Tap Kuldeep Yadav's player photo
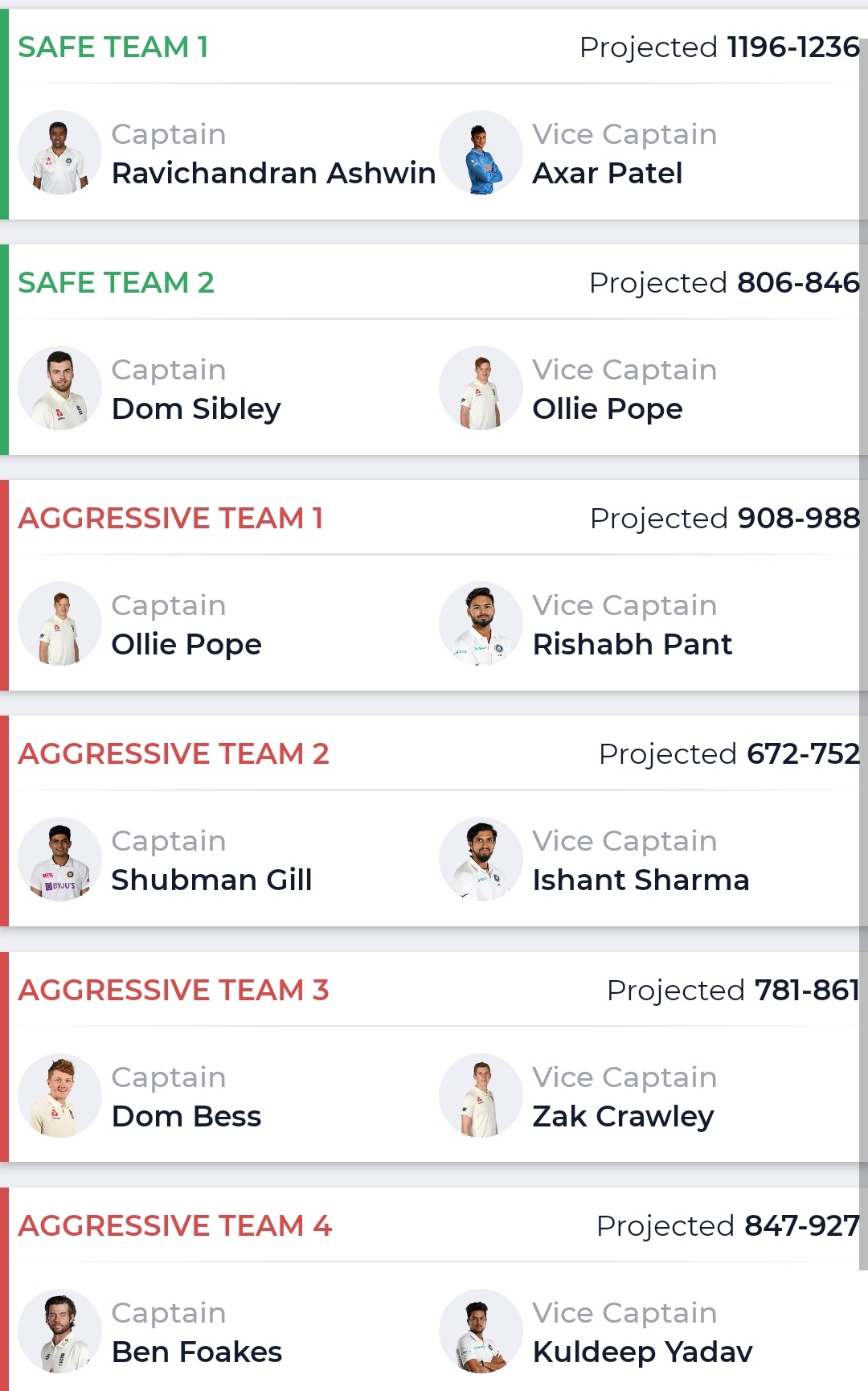 pyautogui.click(x=481, y=1332)
